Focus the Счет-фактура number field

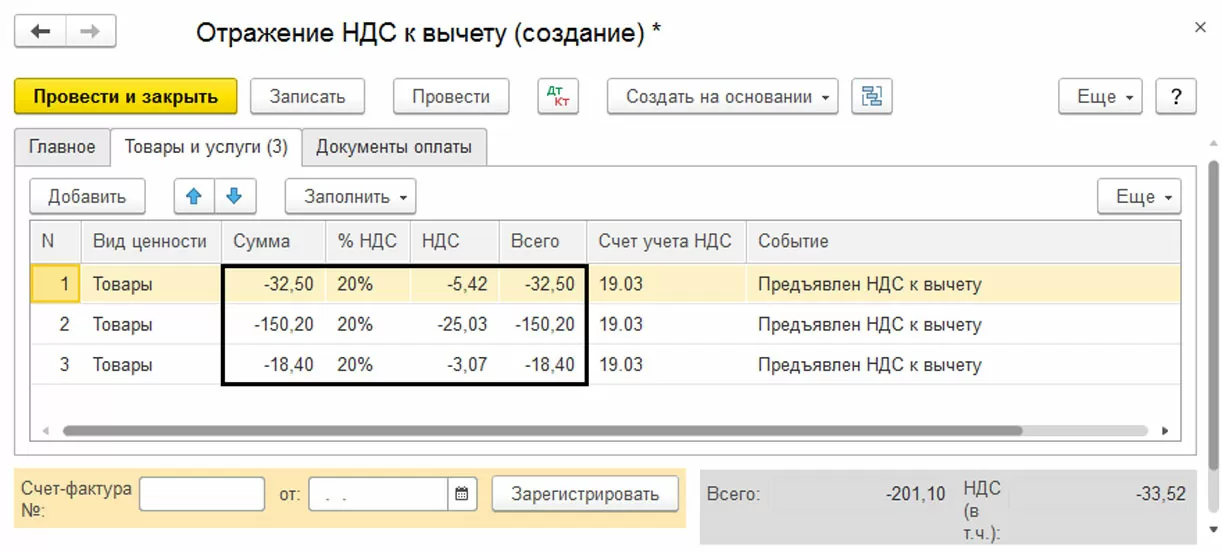click(202, 493)
